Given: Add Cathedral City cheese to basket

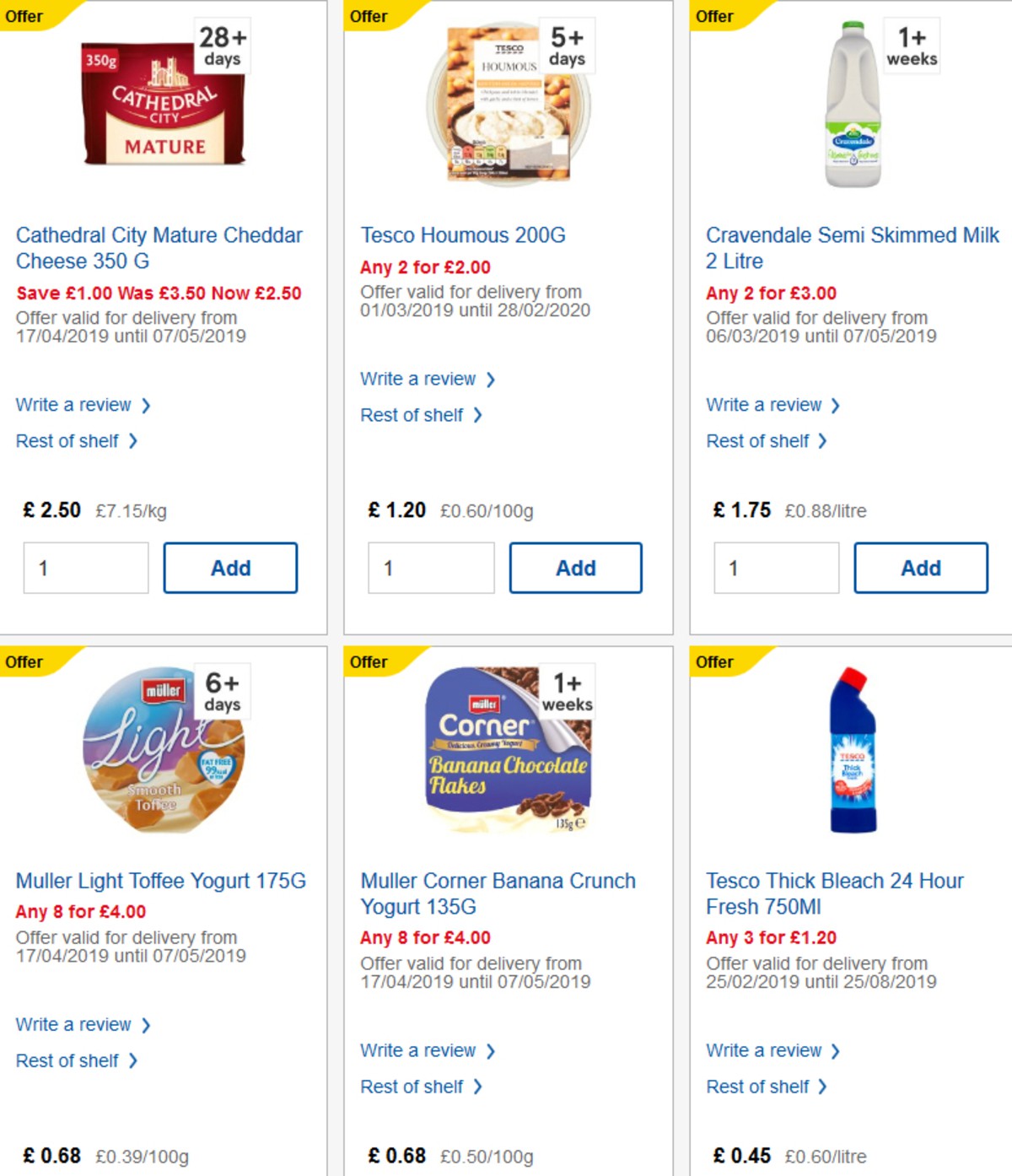Looking at the screenshot, I should [230, 568].
